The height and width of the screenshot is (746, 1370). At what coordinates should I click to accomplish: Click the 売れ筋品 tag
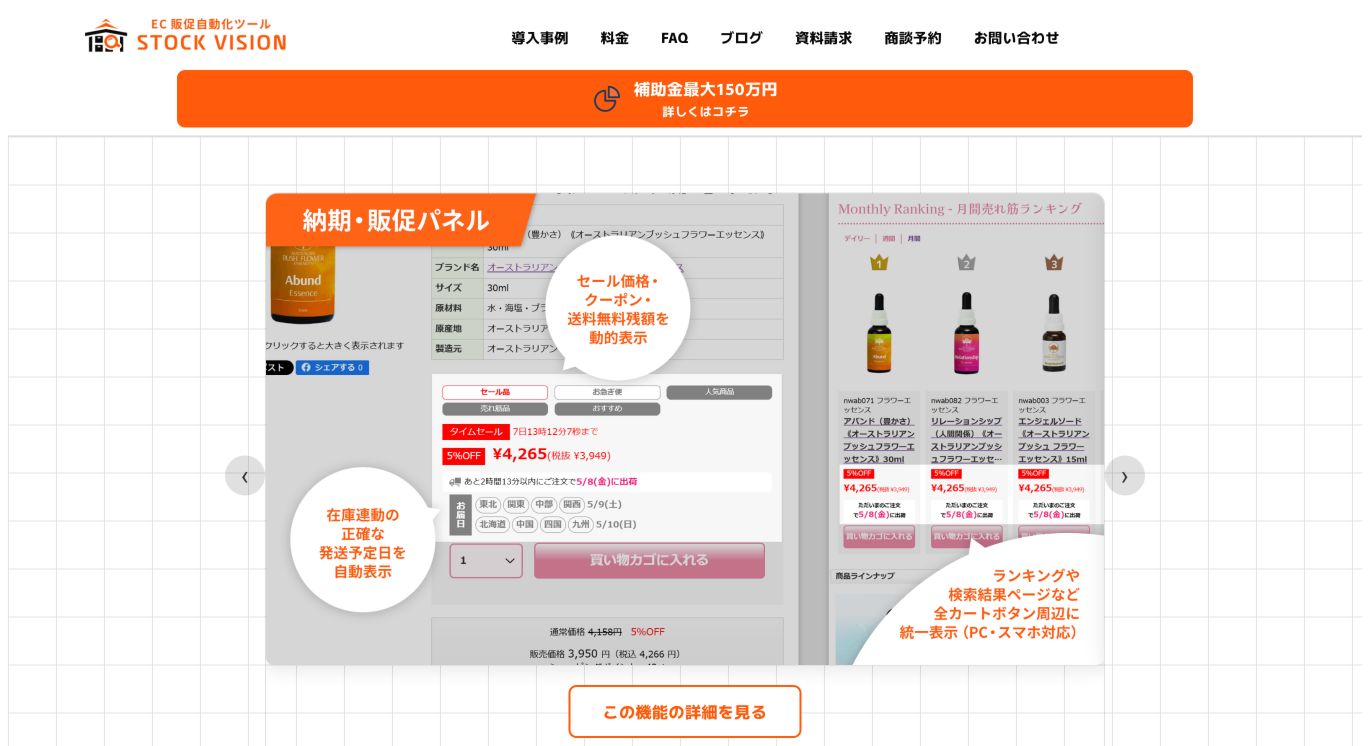point(495,409)
